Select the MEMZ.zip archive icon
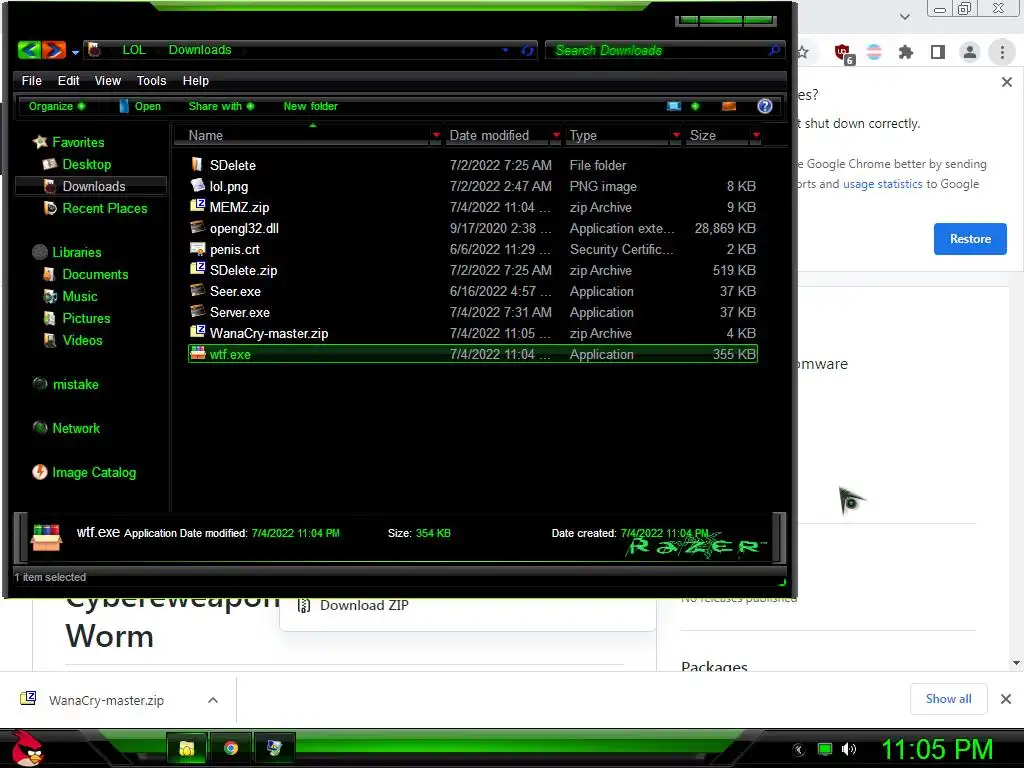This screenshot has width=1024, height=768. pos(197,206)
